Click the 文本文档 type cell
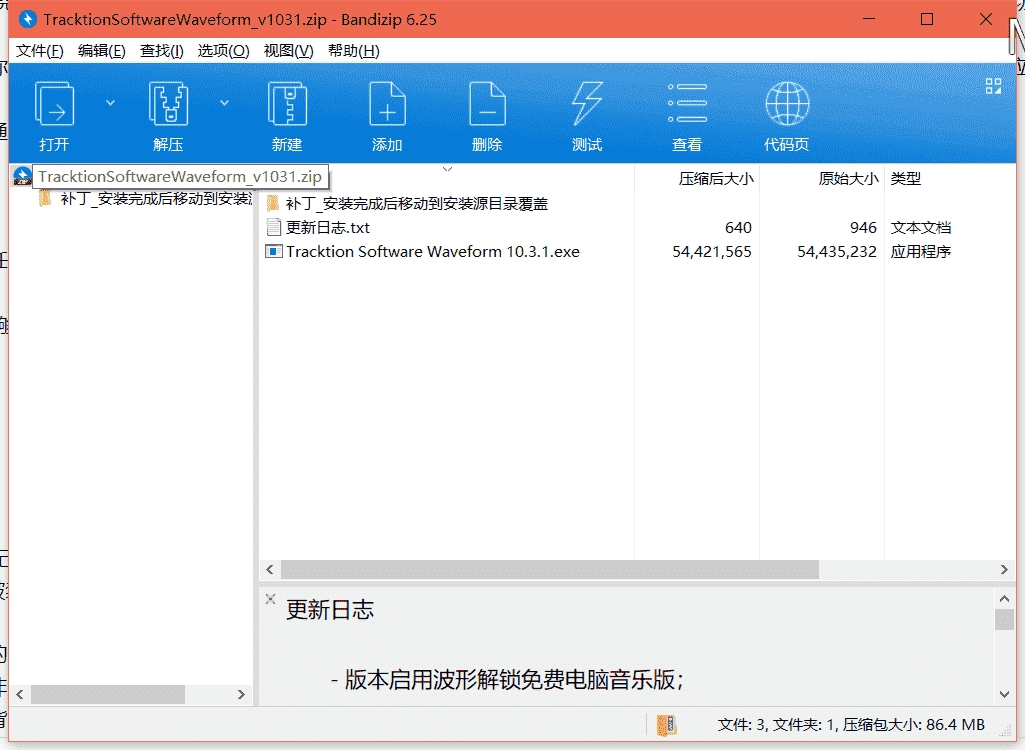 [920, 228]
